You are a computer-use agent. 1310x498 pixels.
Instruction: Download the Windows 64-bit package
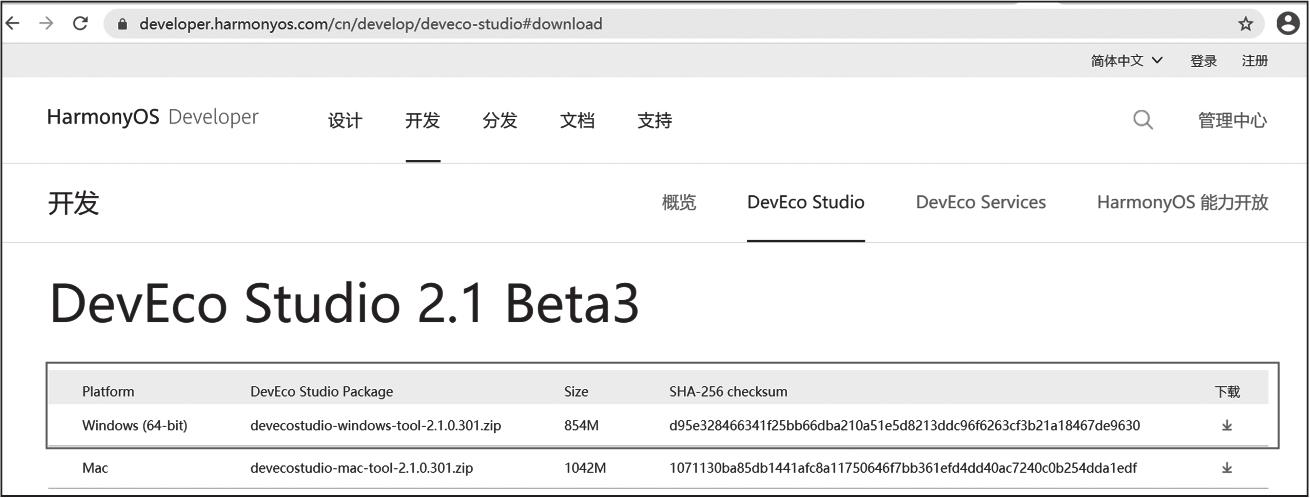coord(1227,426)
